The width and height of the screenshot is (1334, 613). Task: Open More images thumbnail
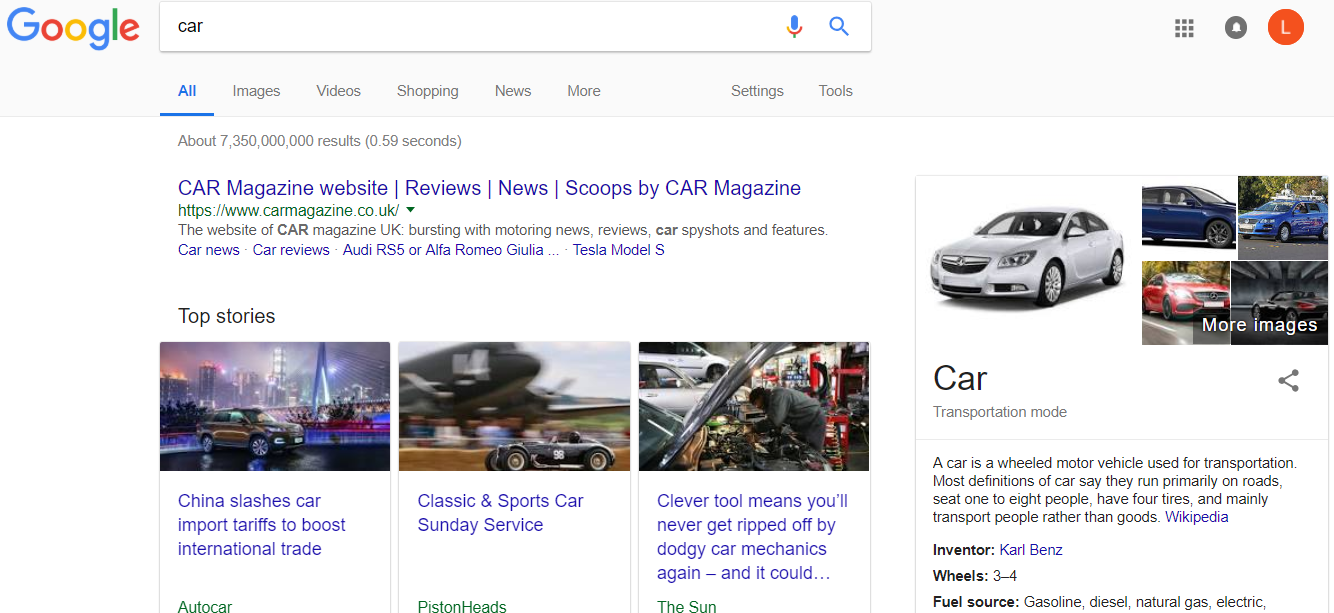tap(1259, 324)
